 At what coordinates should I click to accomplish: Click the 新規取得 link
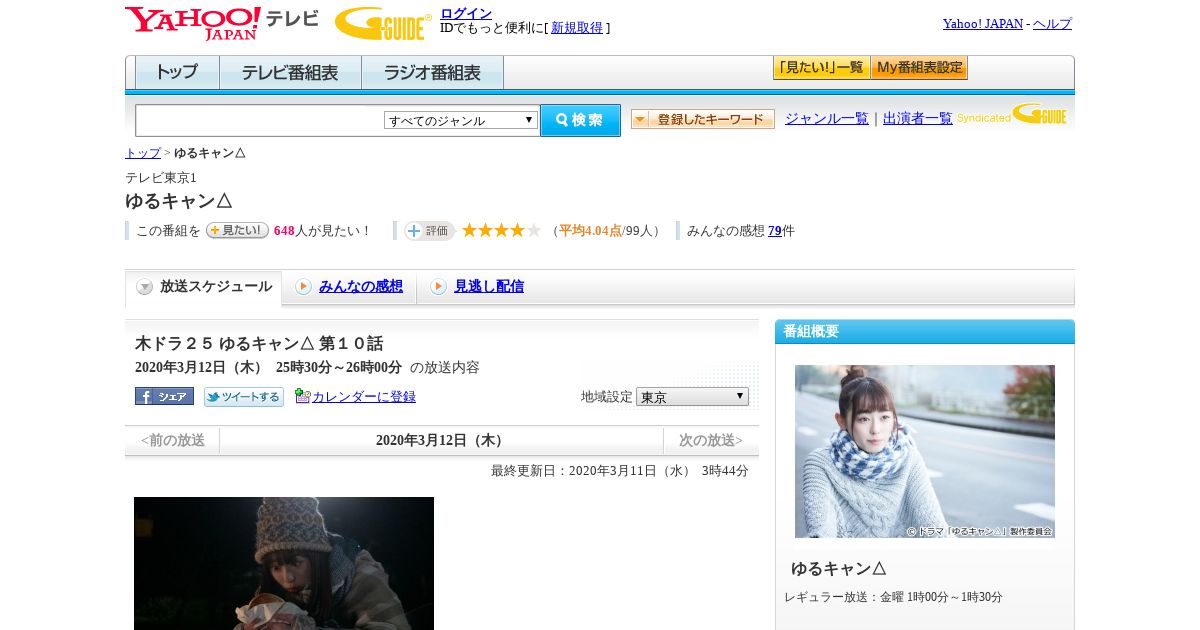click(x=577, y=28)
